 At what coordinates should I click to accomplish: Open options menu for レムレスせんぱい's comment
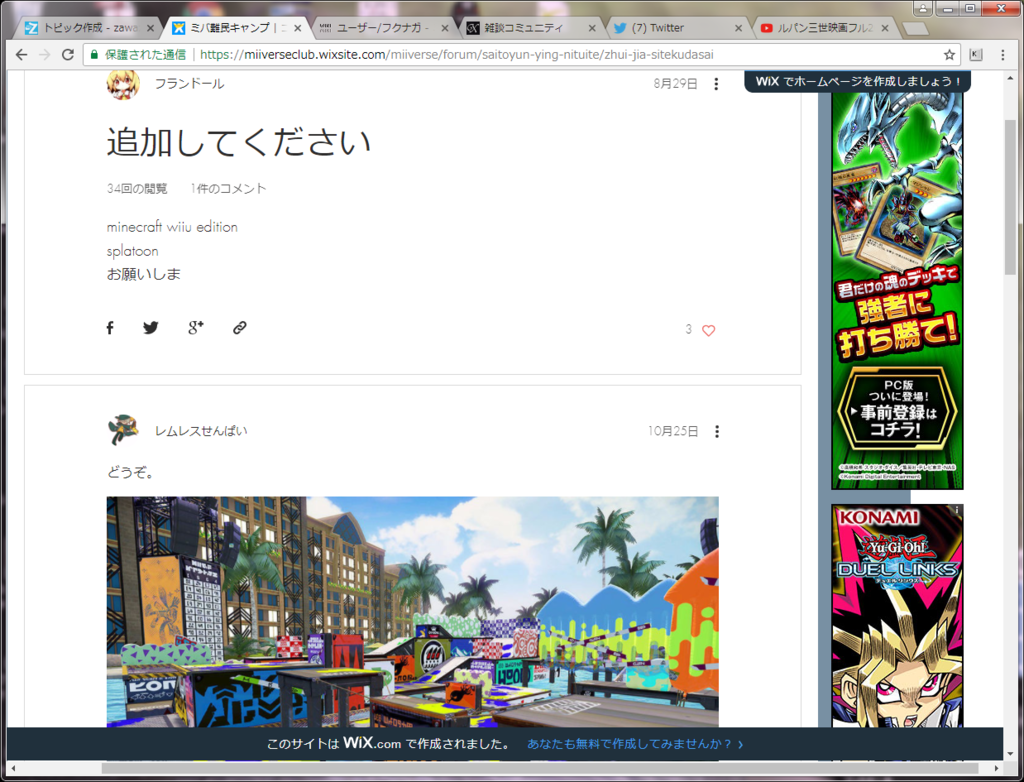click(717, 431)
